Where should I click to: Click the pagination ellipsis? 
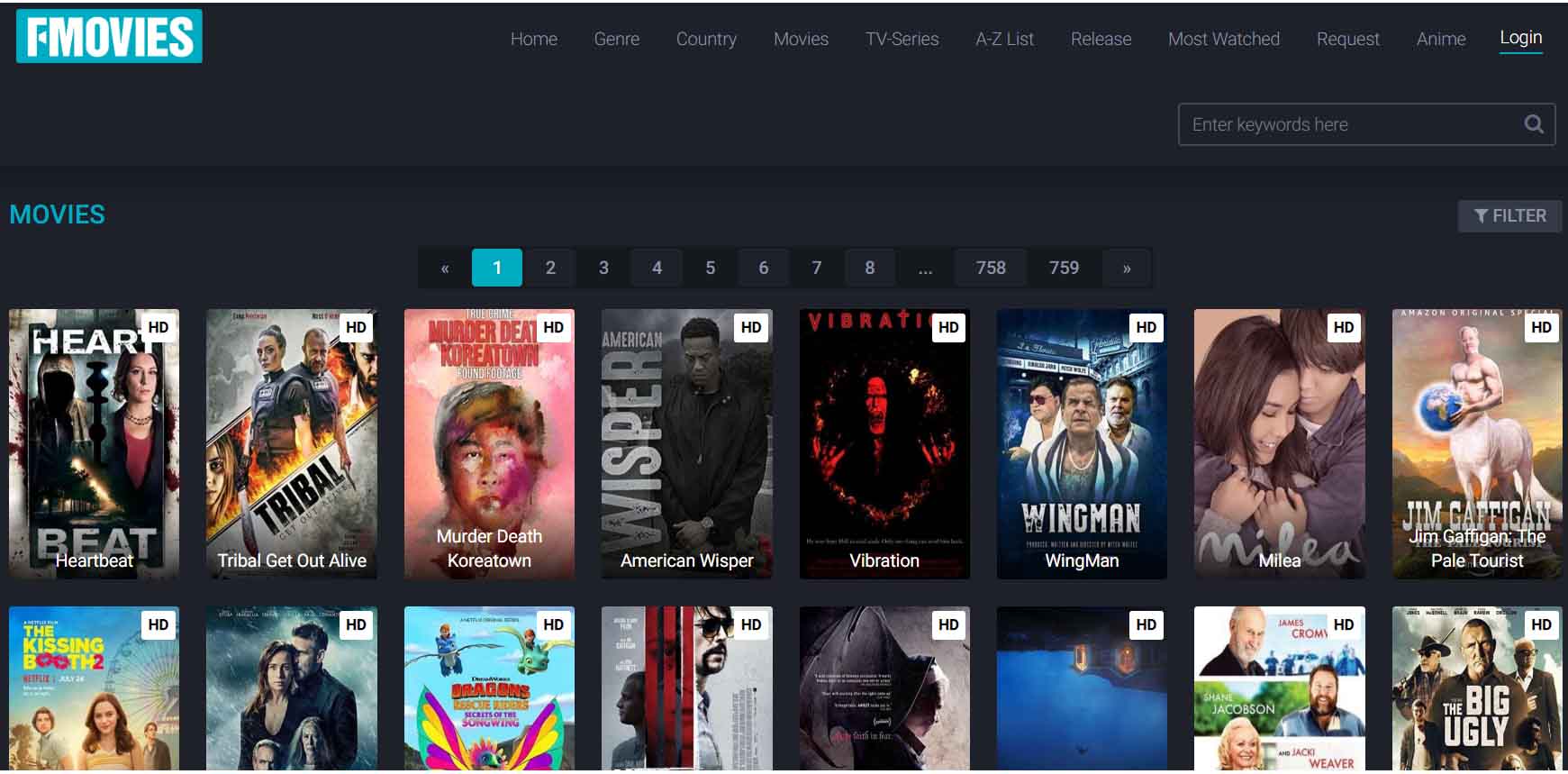(925, 268)
